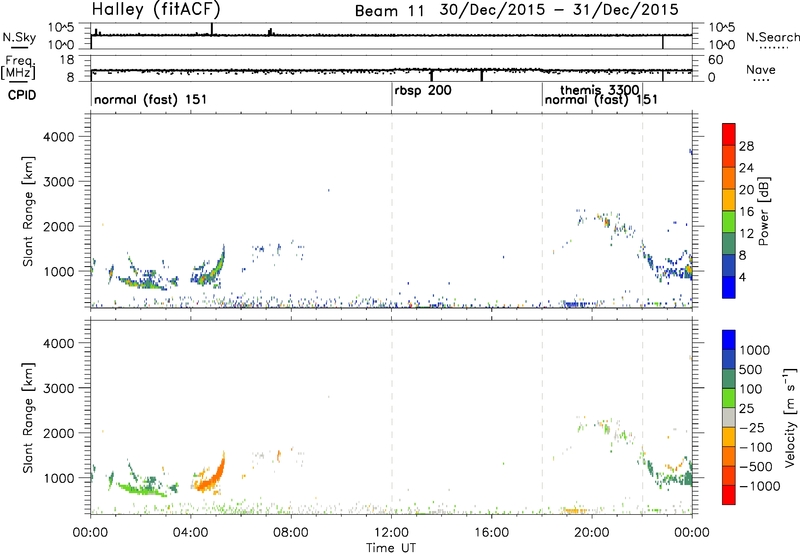800x554 pixels.
Task: Click the '4000' tick on the power panel
Action: click(58, 137)
